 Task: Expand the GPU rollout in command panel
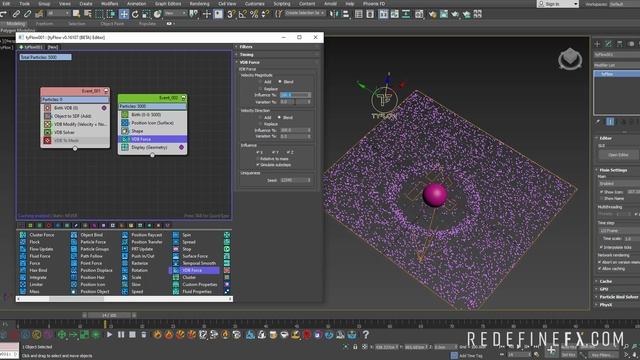tap(604, 289)
